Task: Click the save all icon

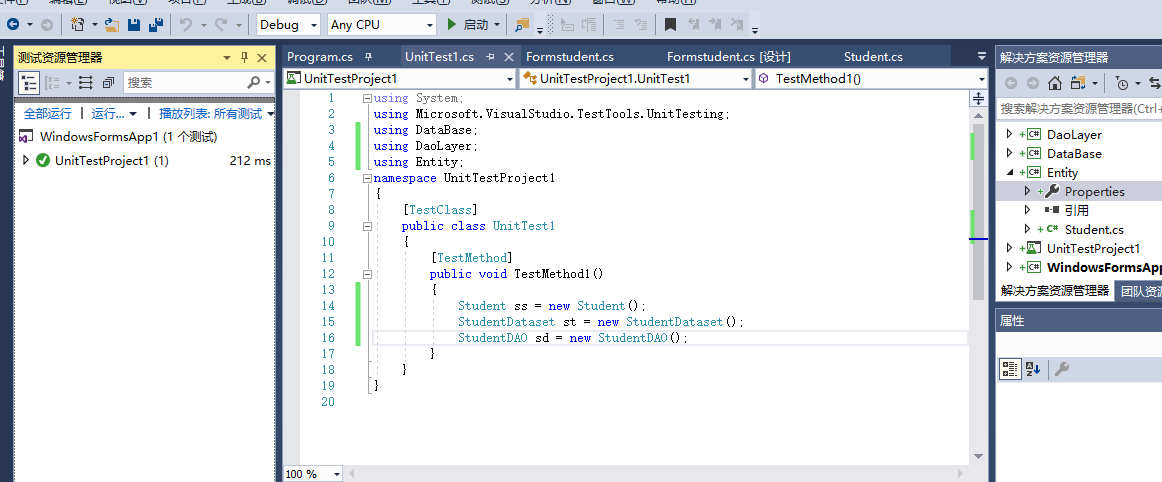Action: [156, 24]
